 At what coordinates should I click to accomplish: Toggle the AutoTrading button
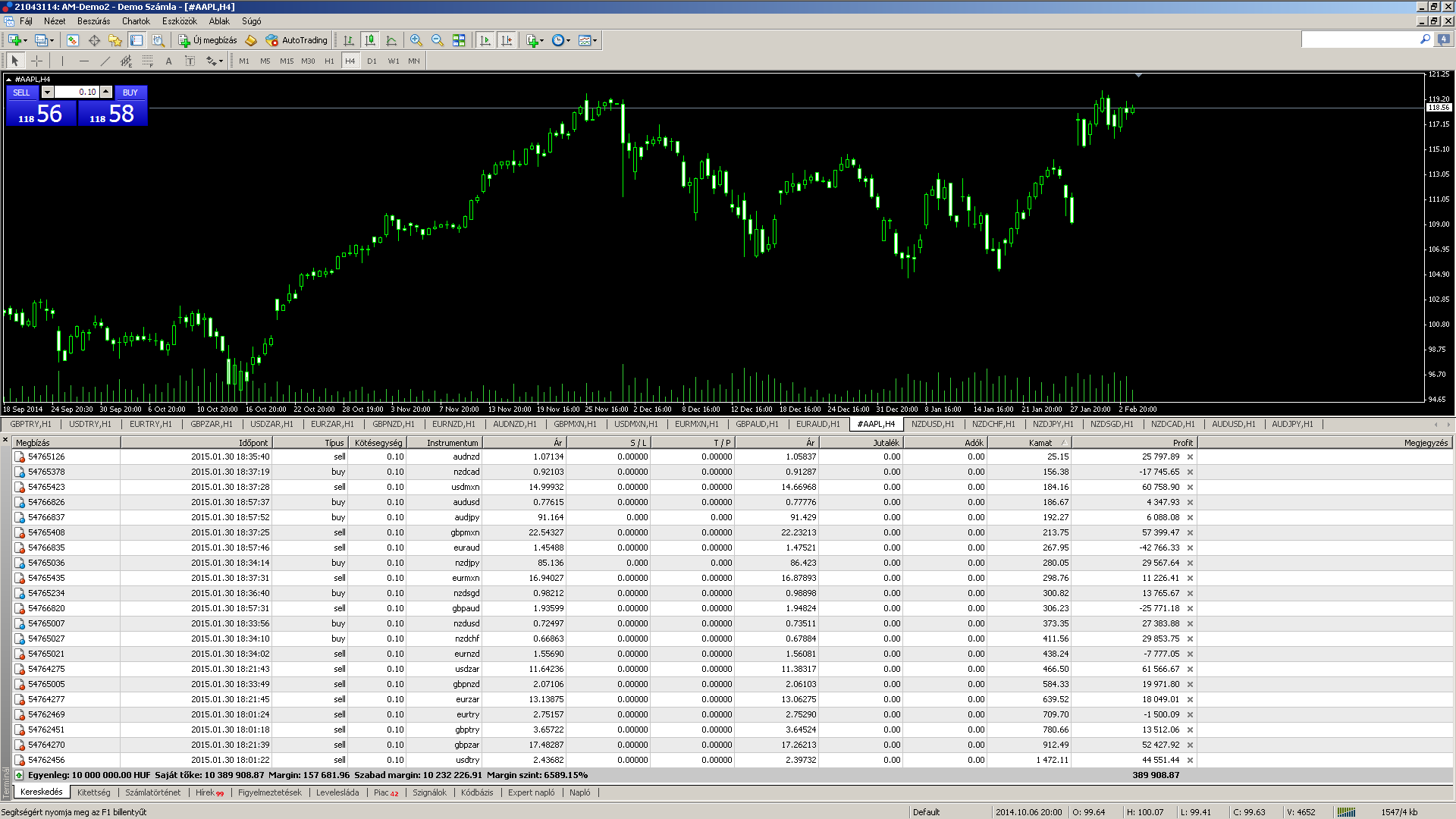[297, 40]
